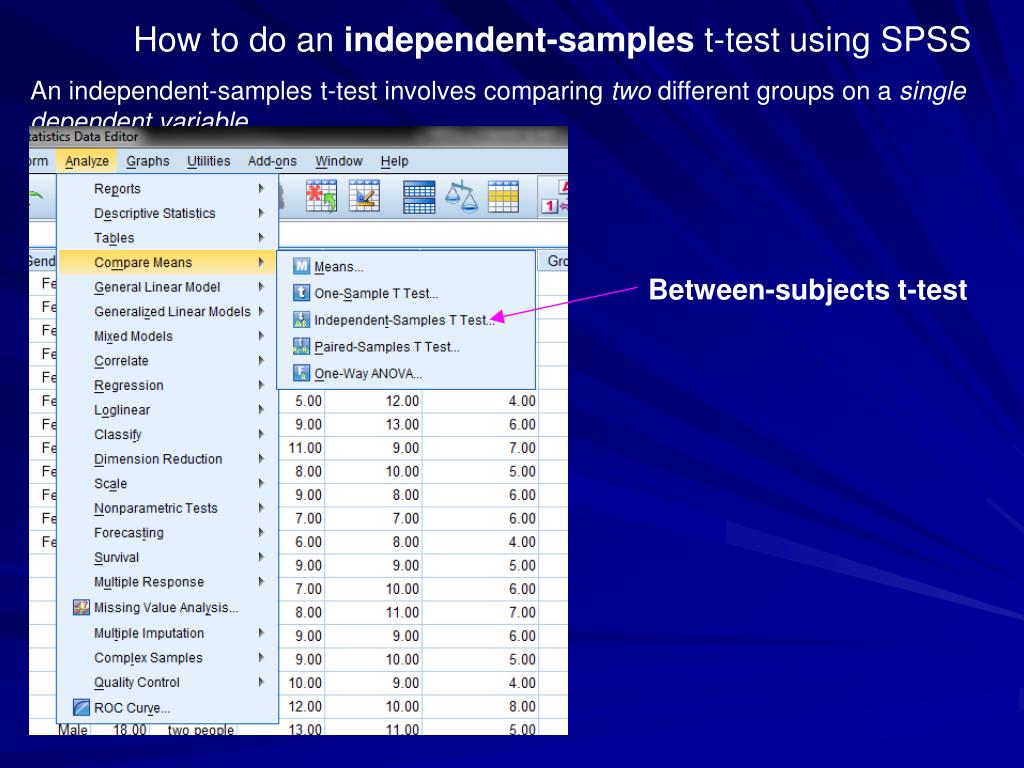This screenshot has width=1024, height=768.
Task: Select ROC Curve... menu entry
Action: (168, 708)
